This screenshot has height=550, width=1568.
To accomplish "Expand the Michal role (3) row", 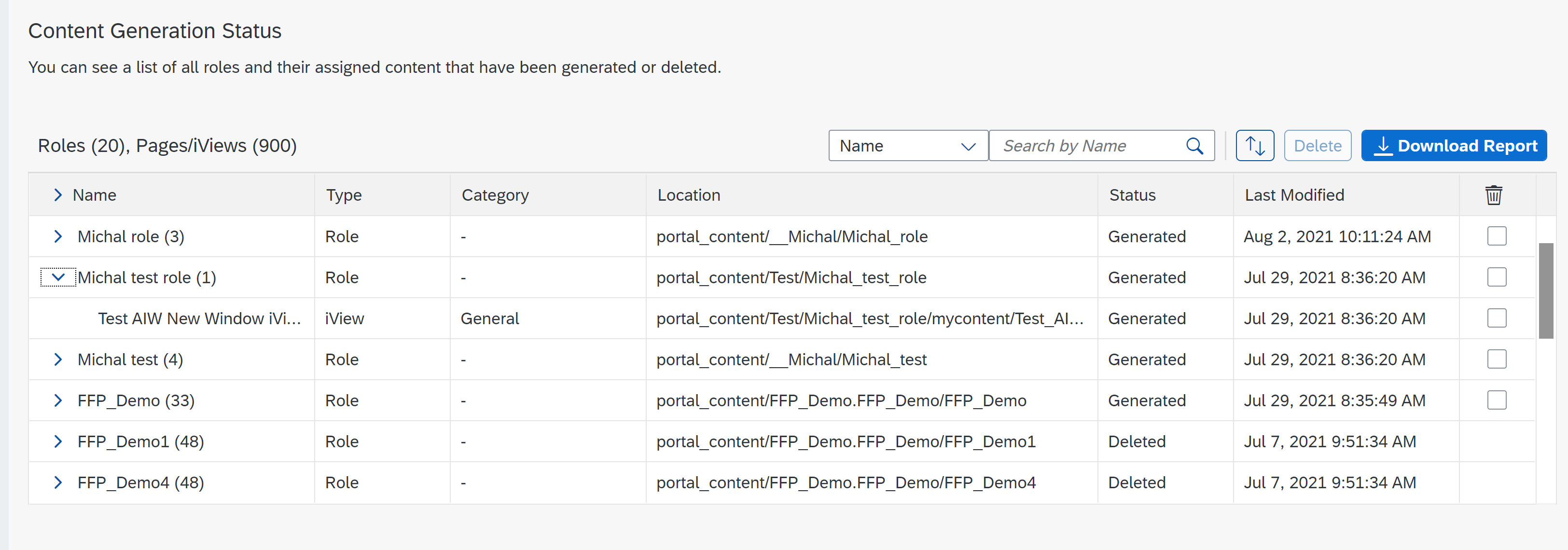I will click(x=58, y=237).
